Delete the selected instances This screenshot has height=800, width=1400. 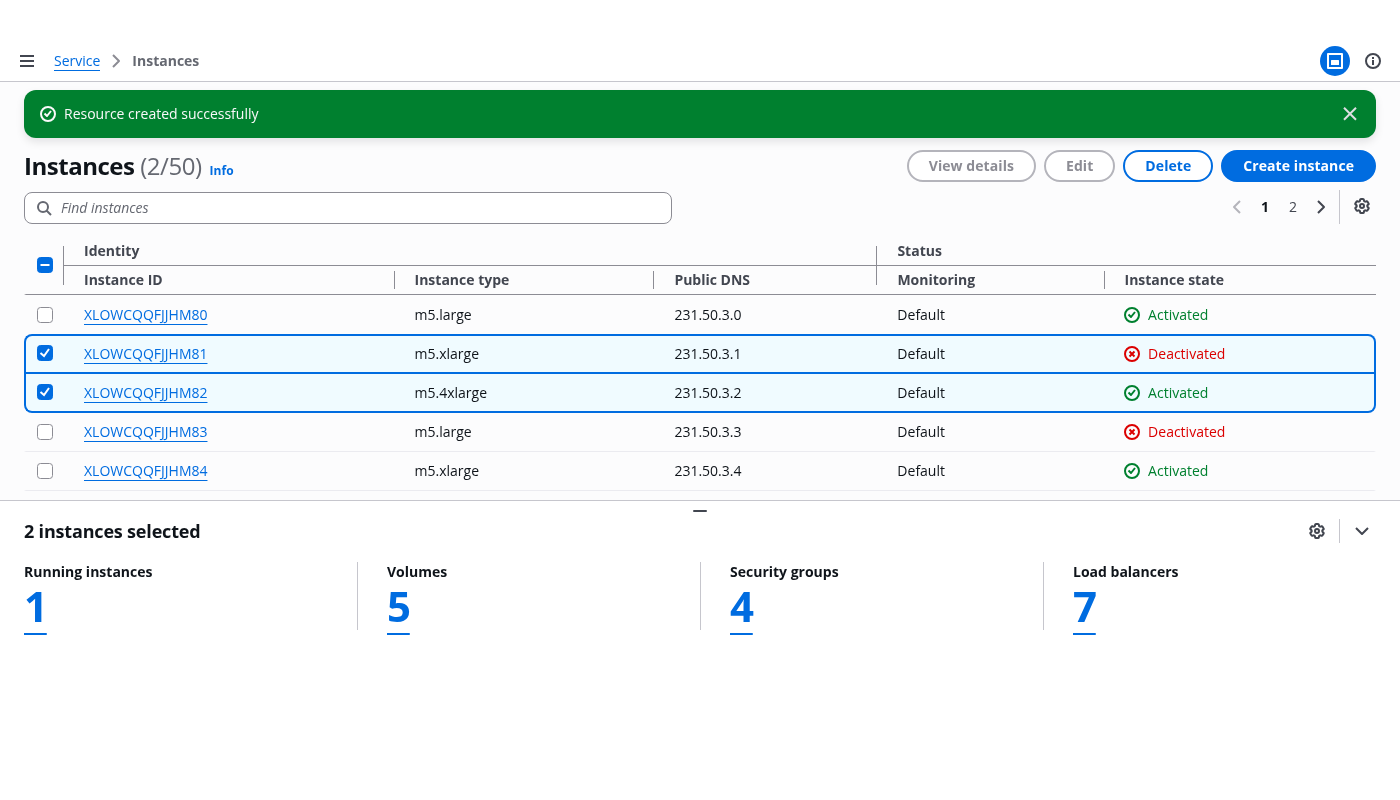[x=1168, y=166]
